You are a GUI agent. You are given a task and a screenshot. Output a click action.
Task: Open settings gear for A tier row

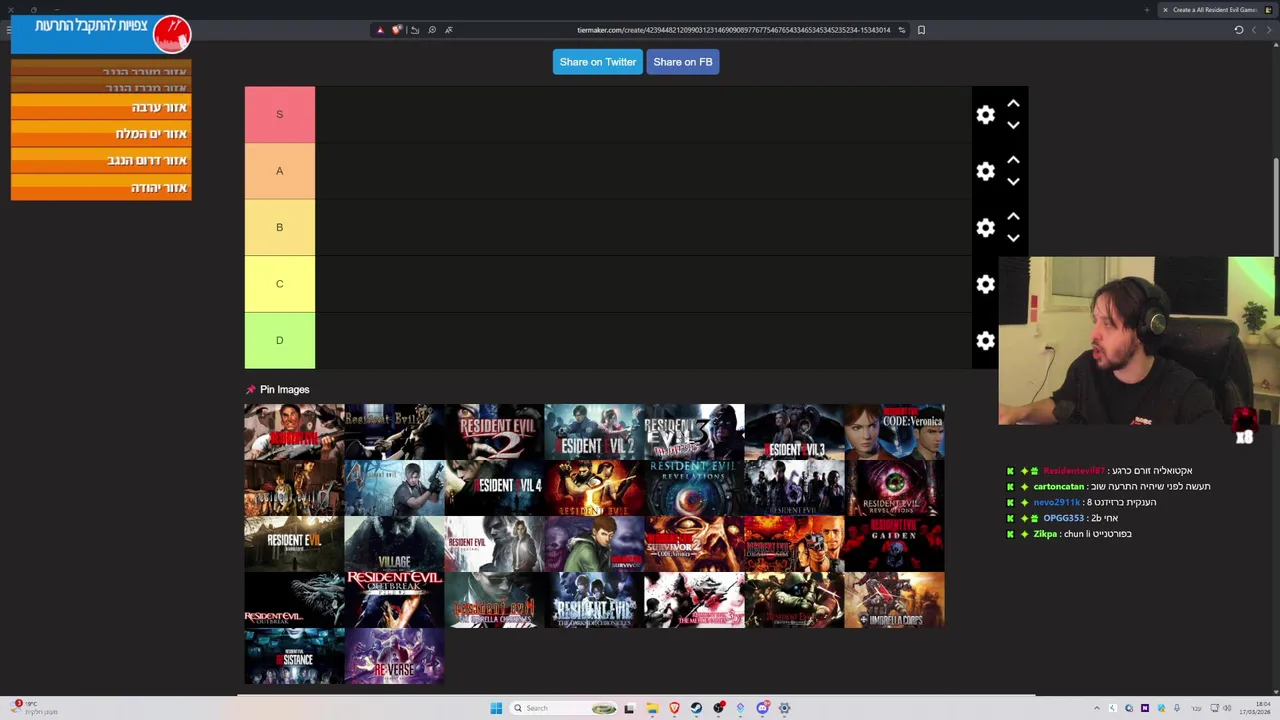[x=985, y=171]
